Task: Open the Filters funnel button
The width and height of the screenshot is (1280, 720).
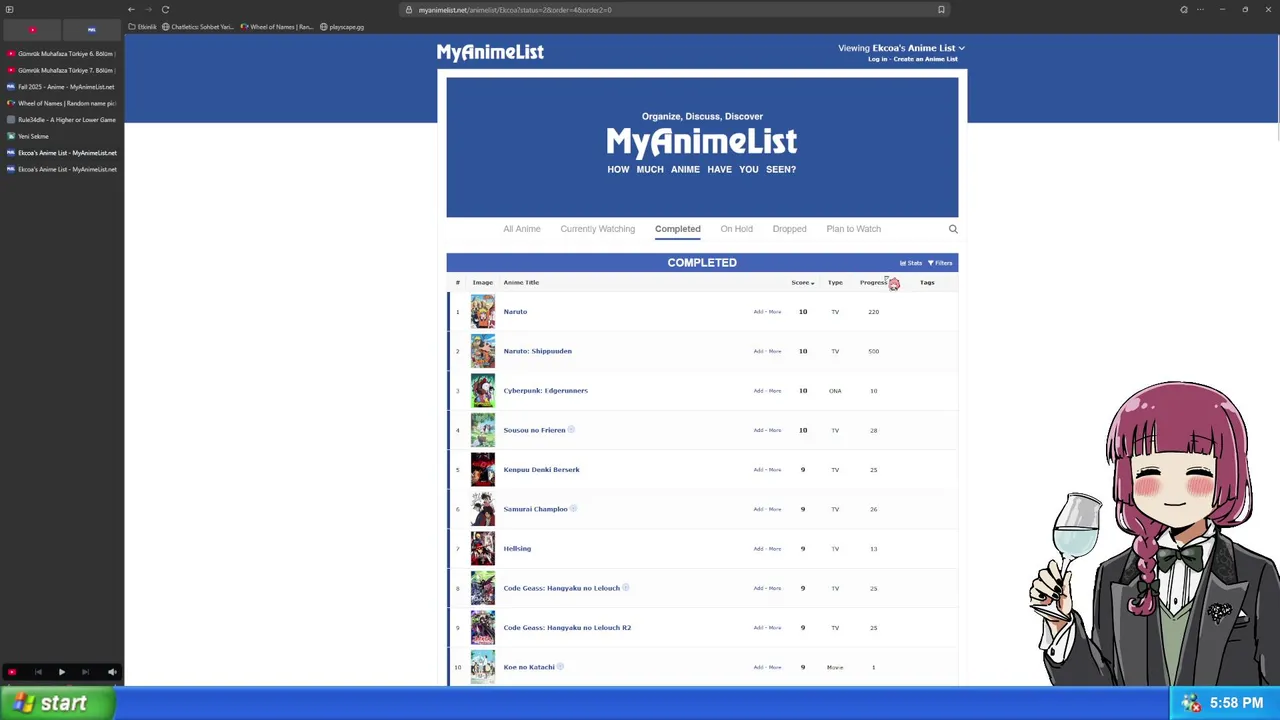Action: tap(940, 263)
